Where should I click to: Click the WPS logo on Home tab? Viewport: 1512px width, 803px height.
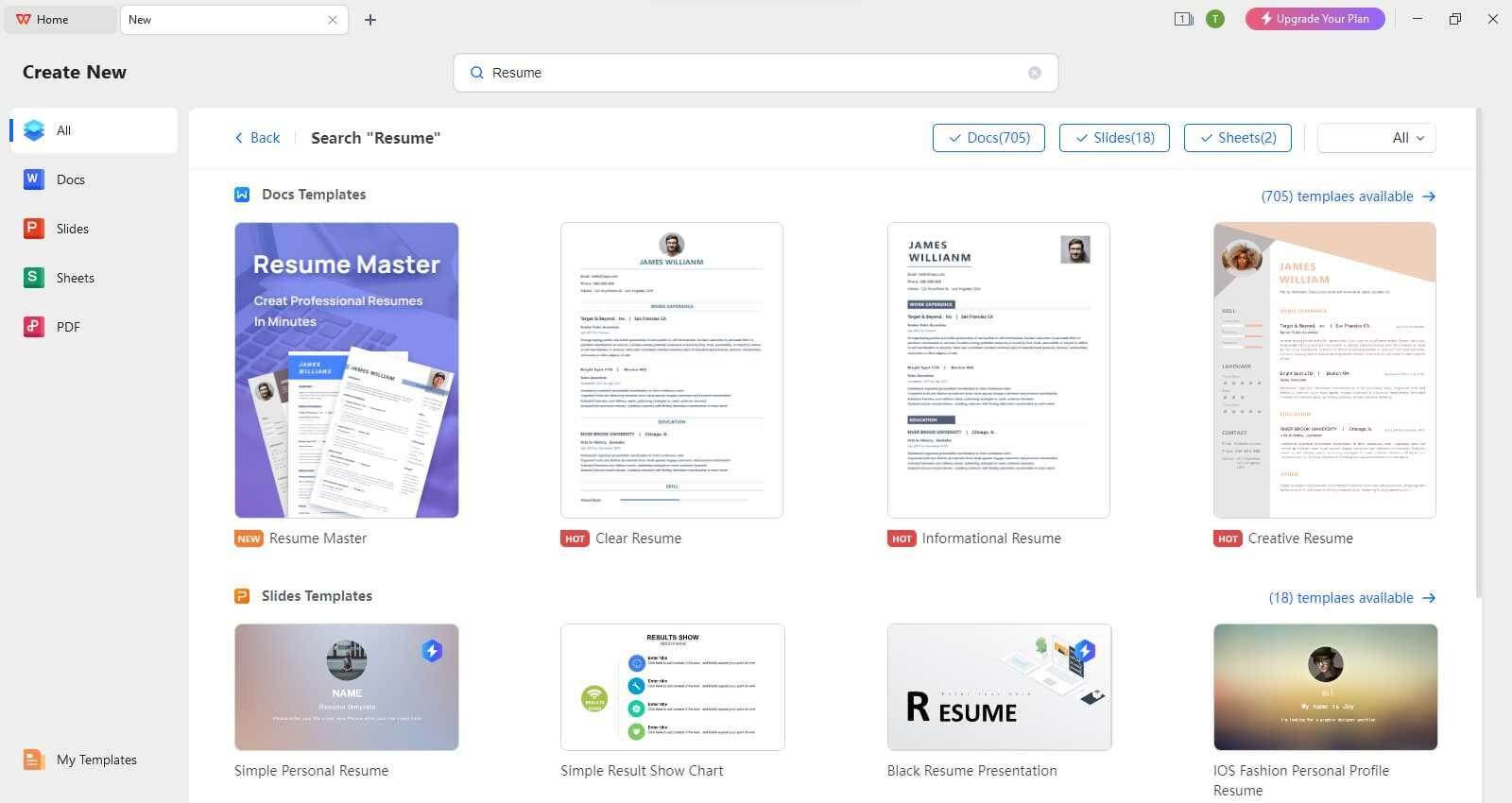click(24, 20)
